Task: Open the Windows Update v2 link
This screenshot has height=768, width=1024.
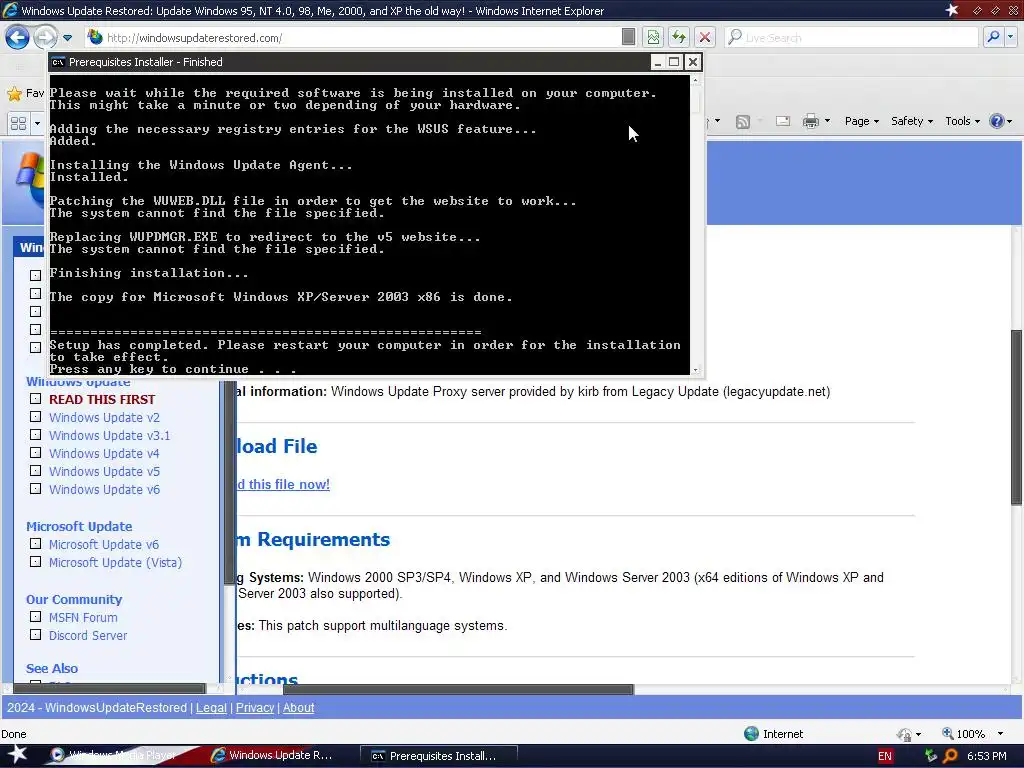Action: click(104, 417)
